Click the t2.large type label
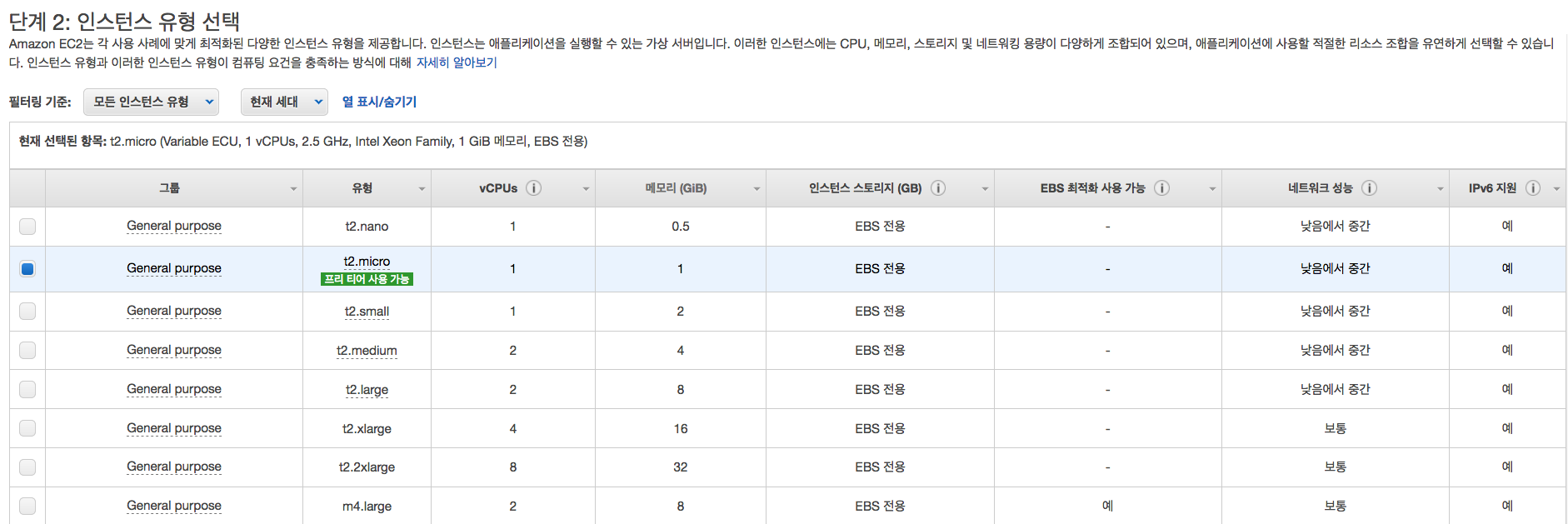The width and height of the screenshot is (1568, 524). tap(367, 390)
